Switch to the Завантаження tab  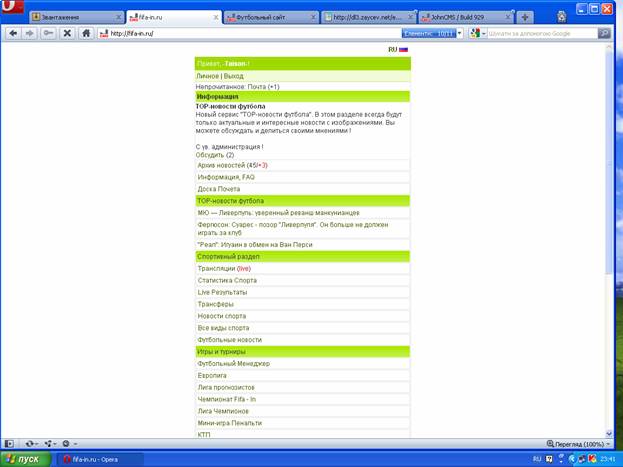click(76, 17)
